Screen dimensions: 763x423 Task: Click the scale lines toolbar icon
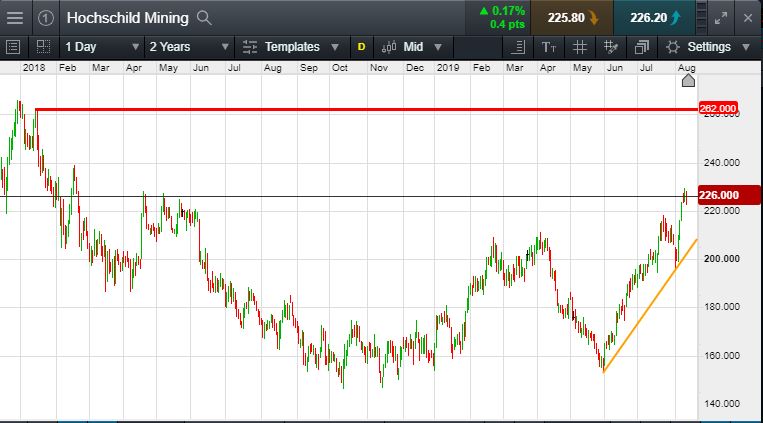tap(518, 47)
